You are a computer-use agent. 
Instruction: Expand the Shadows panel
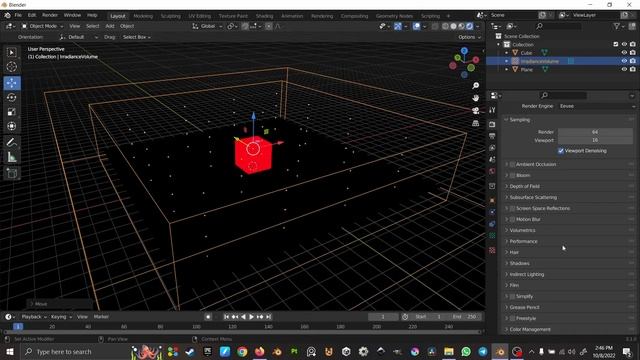pyautogui.click(x=519, y=263)
